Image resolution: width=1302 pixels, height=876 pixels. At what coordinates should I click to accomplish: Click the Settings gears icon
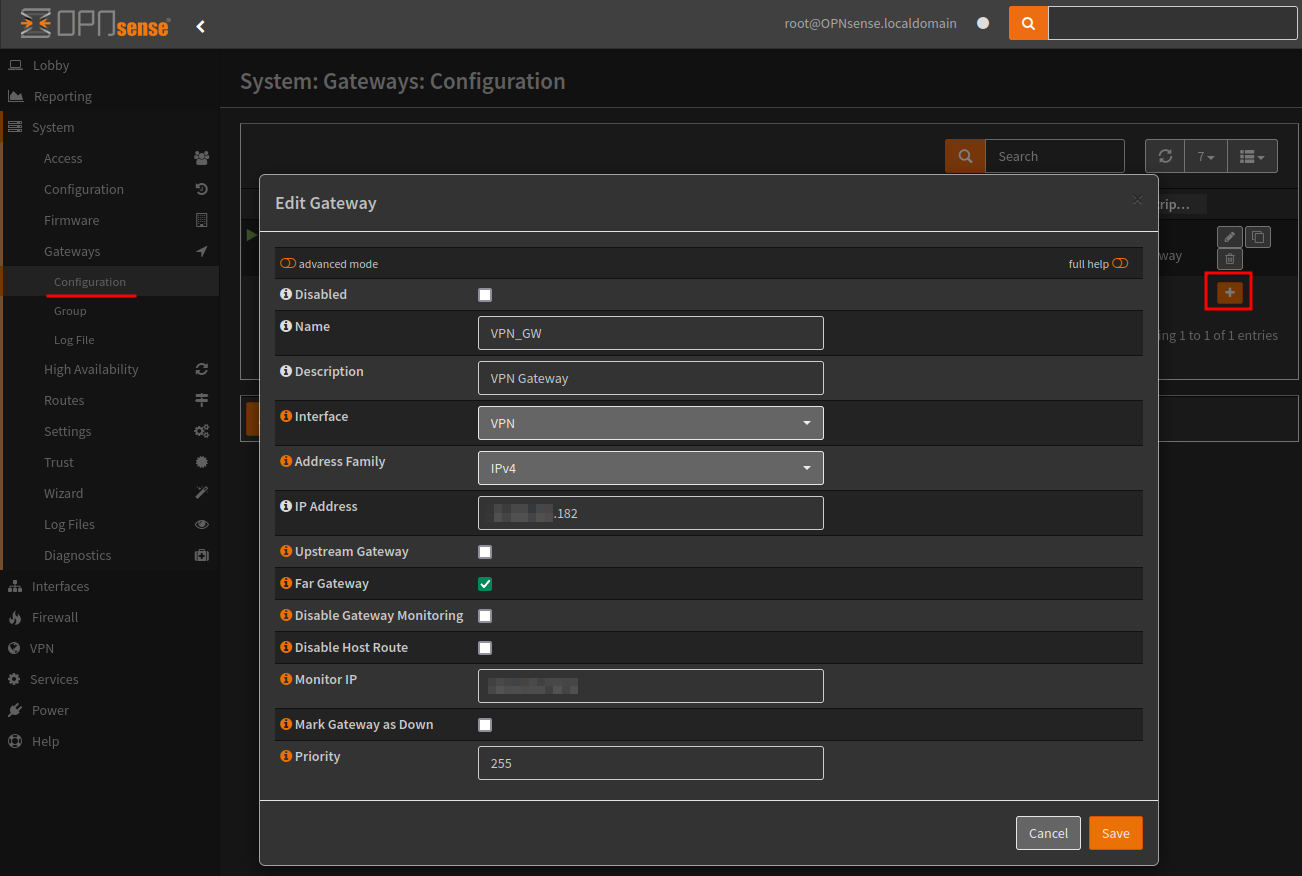click(201, 431)
